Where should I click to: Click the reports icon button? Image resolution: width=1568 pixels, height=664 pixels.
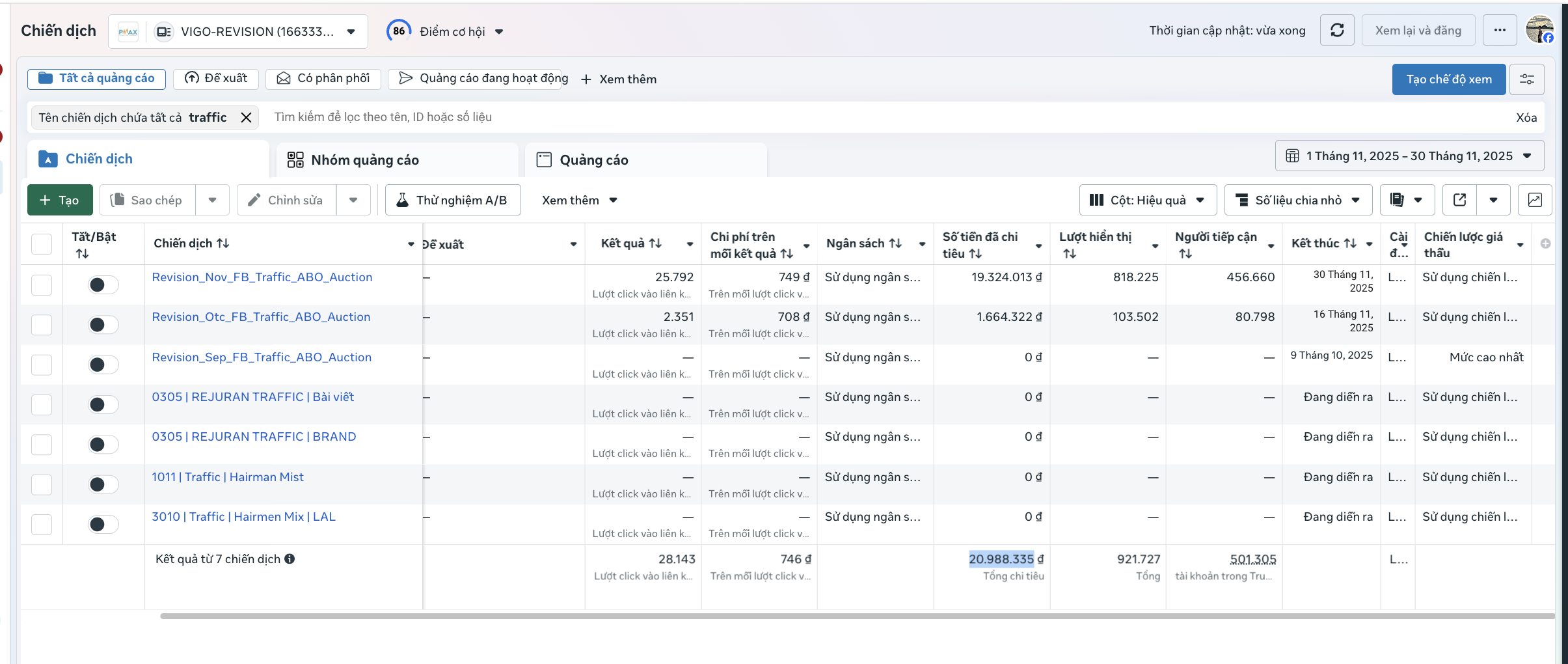coord(1397,200)
